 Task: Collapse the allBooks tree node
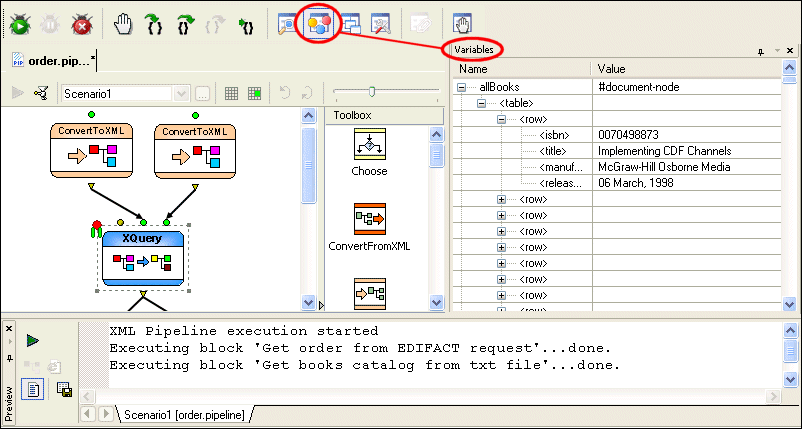coord(461,87)
